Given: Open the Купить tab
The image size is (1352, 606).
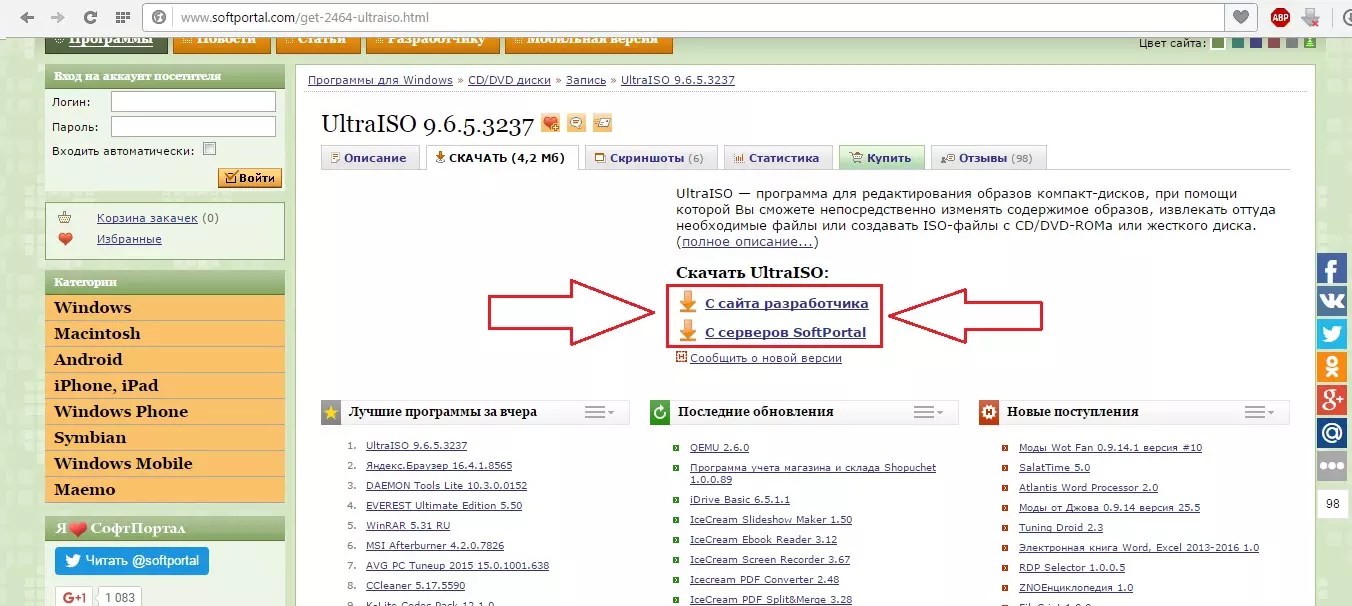Looking at the screenshot, I should 881,158.
